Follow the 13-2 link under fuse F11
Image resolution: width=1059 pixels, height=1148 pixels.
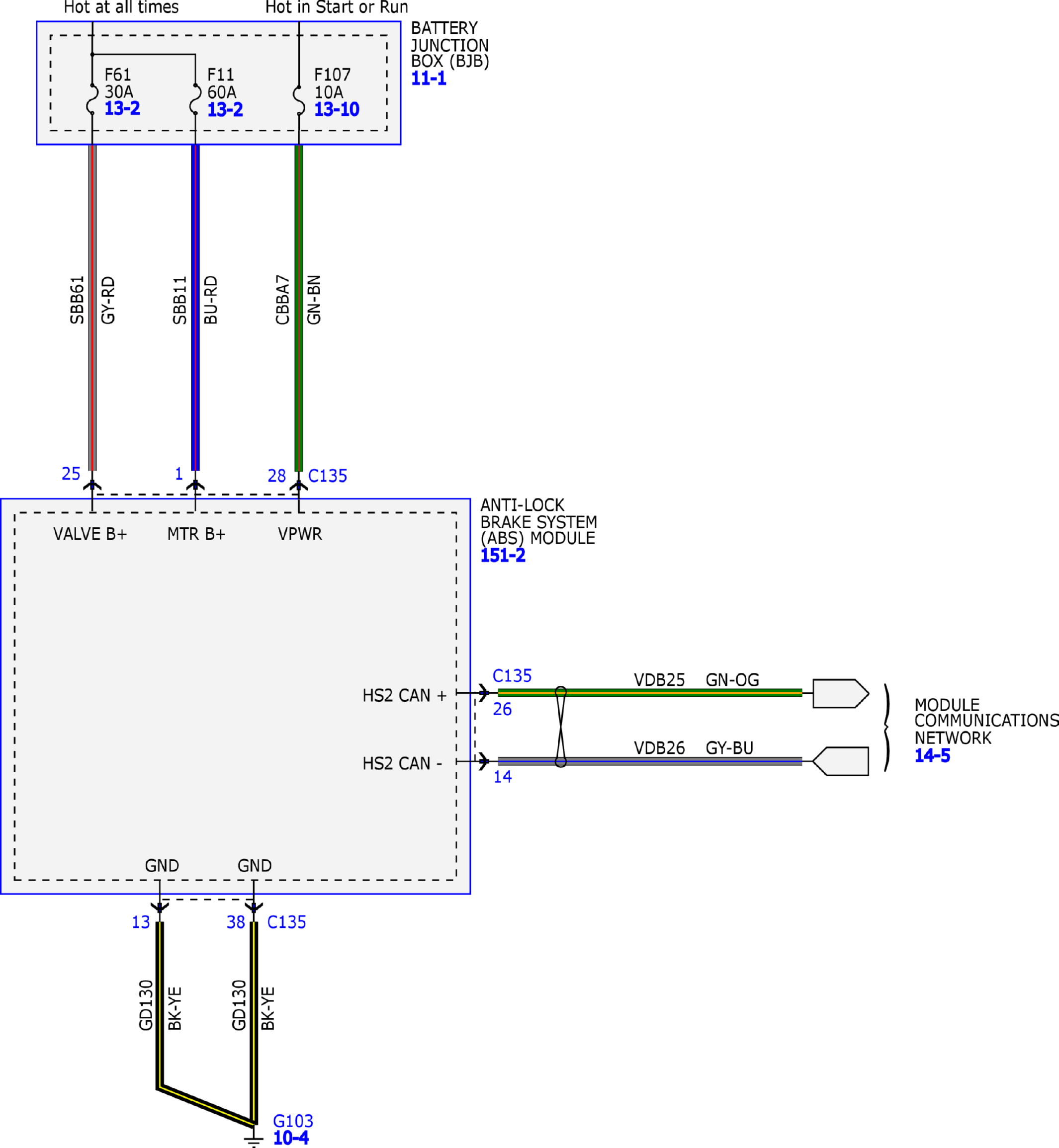225,109
